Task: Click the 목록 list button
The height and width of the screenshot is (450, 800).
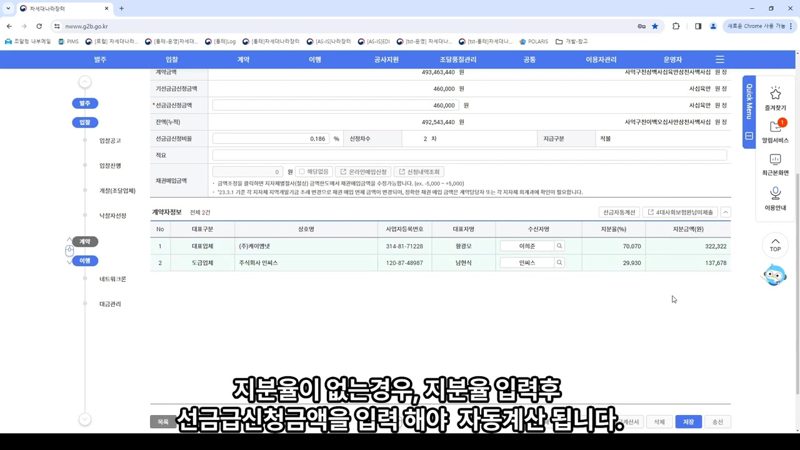Action: click(x=163, y=422)
